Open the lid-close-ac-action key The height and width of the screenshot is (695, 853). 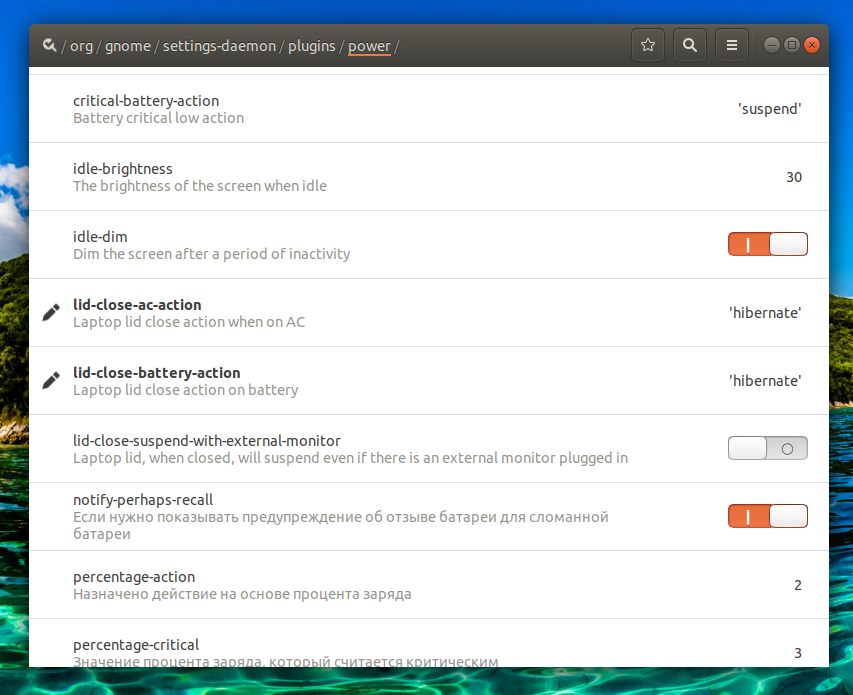coord(429,313)
